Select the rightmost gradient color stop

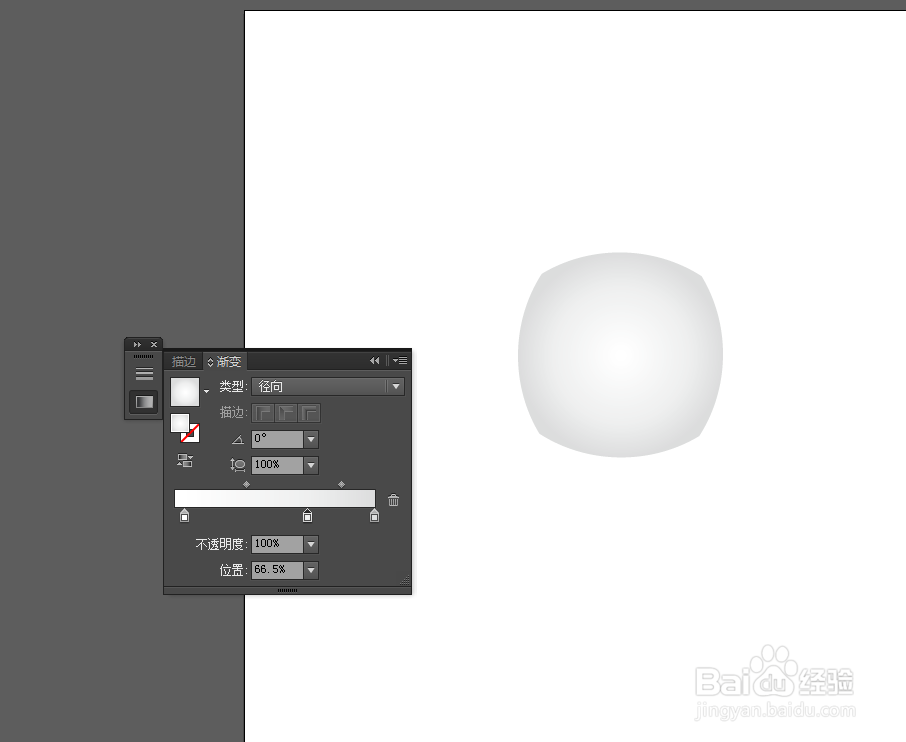(374, 515)
